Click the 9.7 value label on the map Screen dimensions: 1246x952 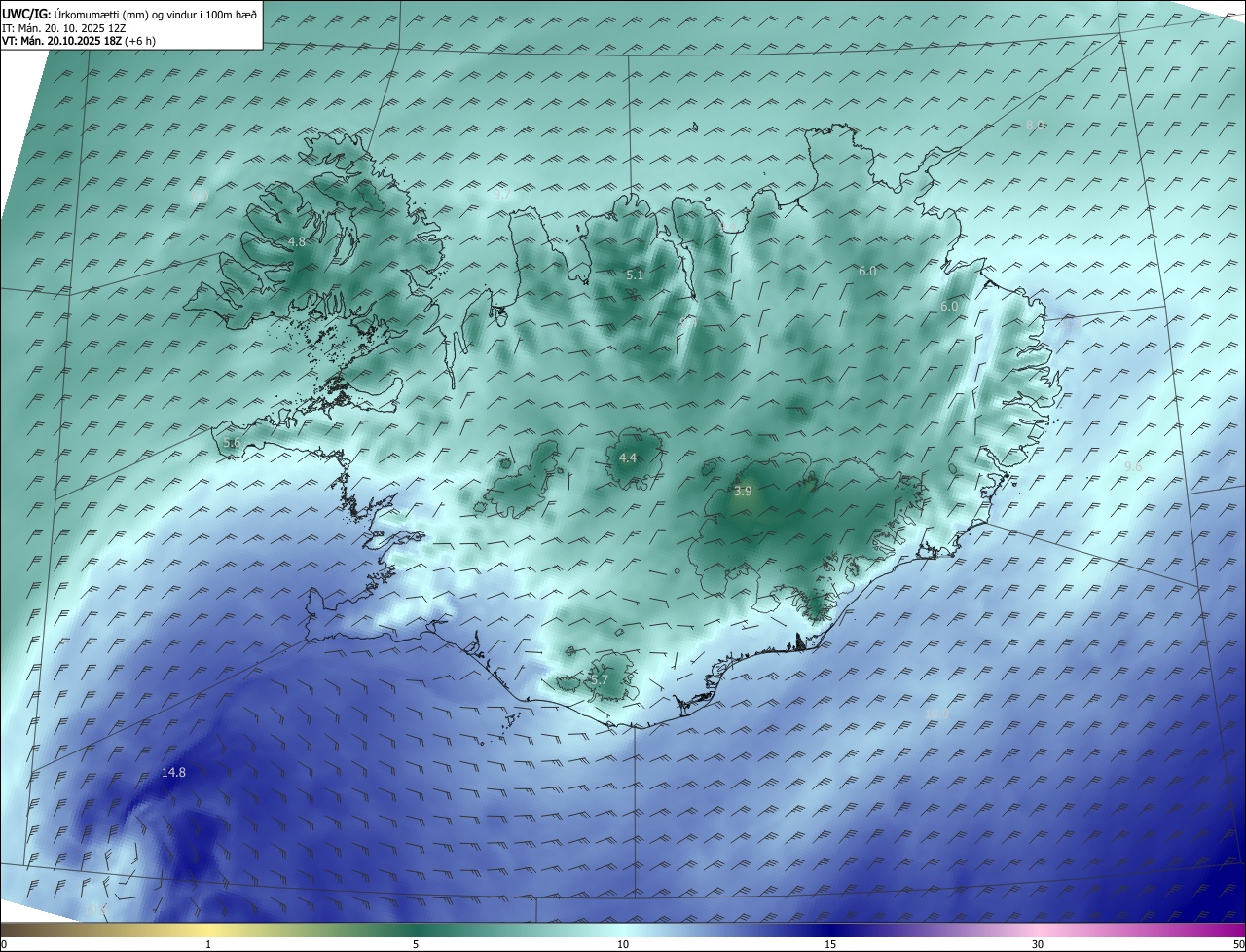pos(502,194)
